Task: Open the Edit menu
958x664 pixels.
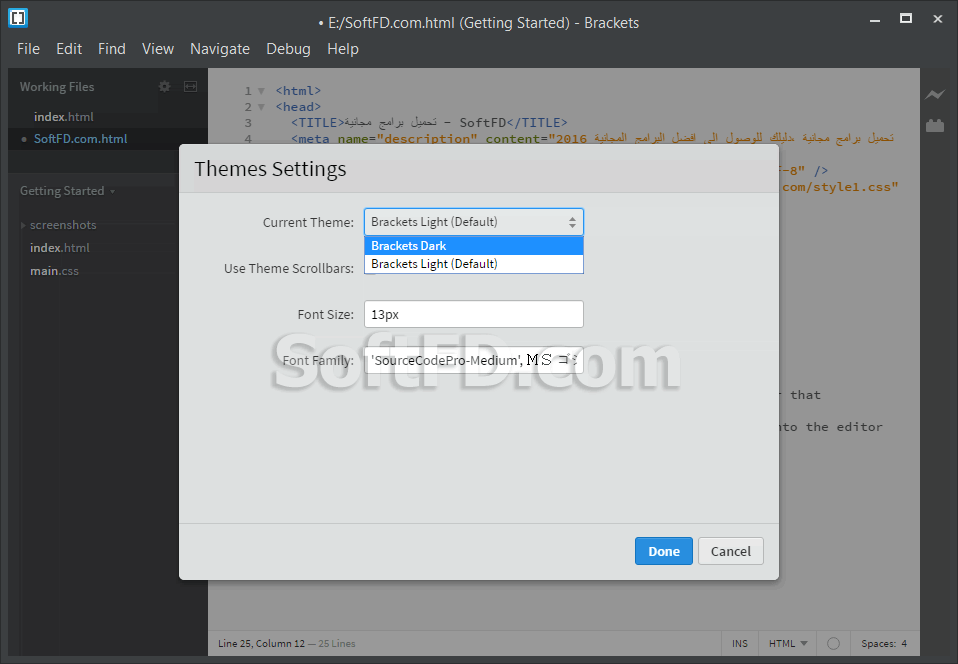Action: 69,49
